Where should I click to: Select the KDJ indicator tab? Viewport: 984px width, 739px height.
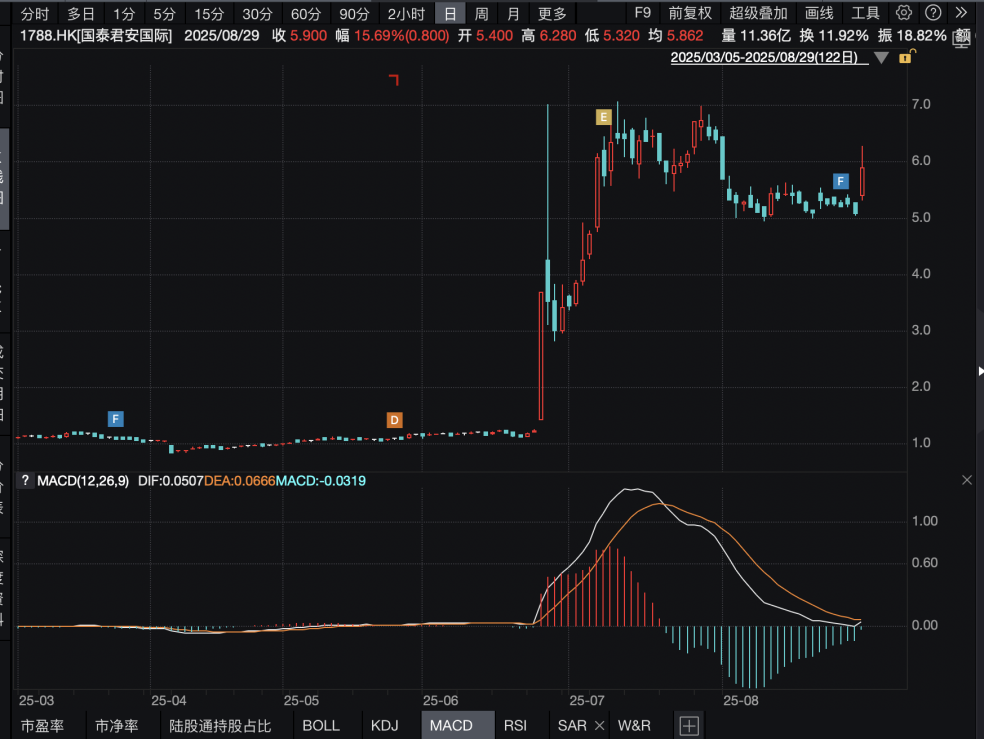(x=385, y=726)
